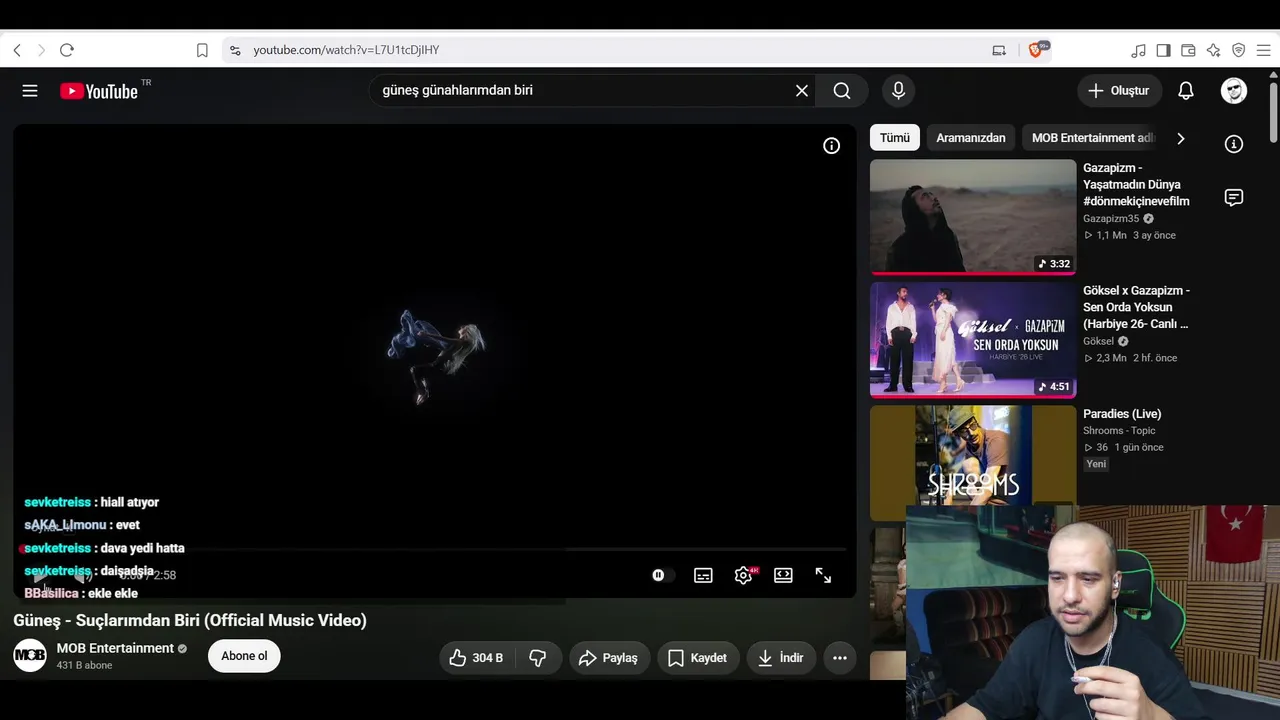Visit the Gazapizm35 channel
1280x720 pixels.
1111,219
